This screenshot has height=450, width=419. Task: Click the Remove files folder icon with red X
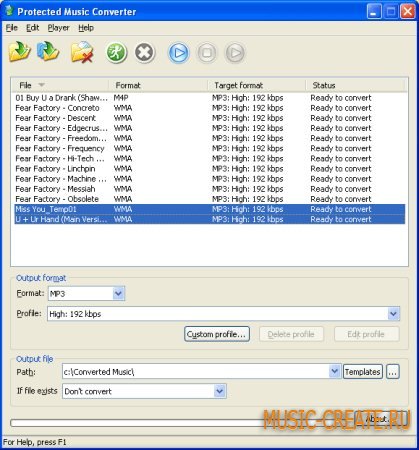point(82,52)
